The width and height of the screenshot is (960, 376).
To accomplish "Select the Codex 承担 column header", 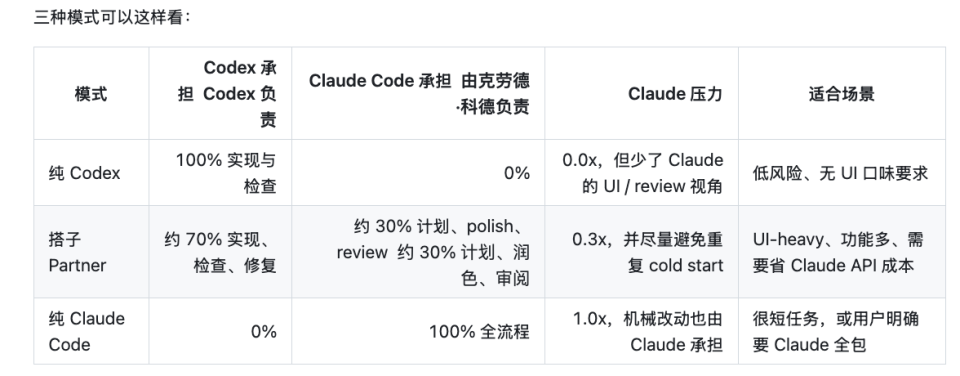I will click(220, 94).
